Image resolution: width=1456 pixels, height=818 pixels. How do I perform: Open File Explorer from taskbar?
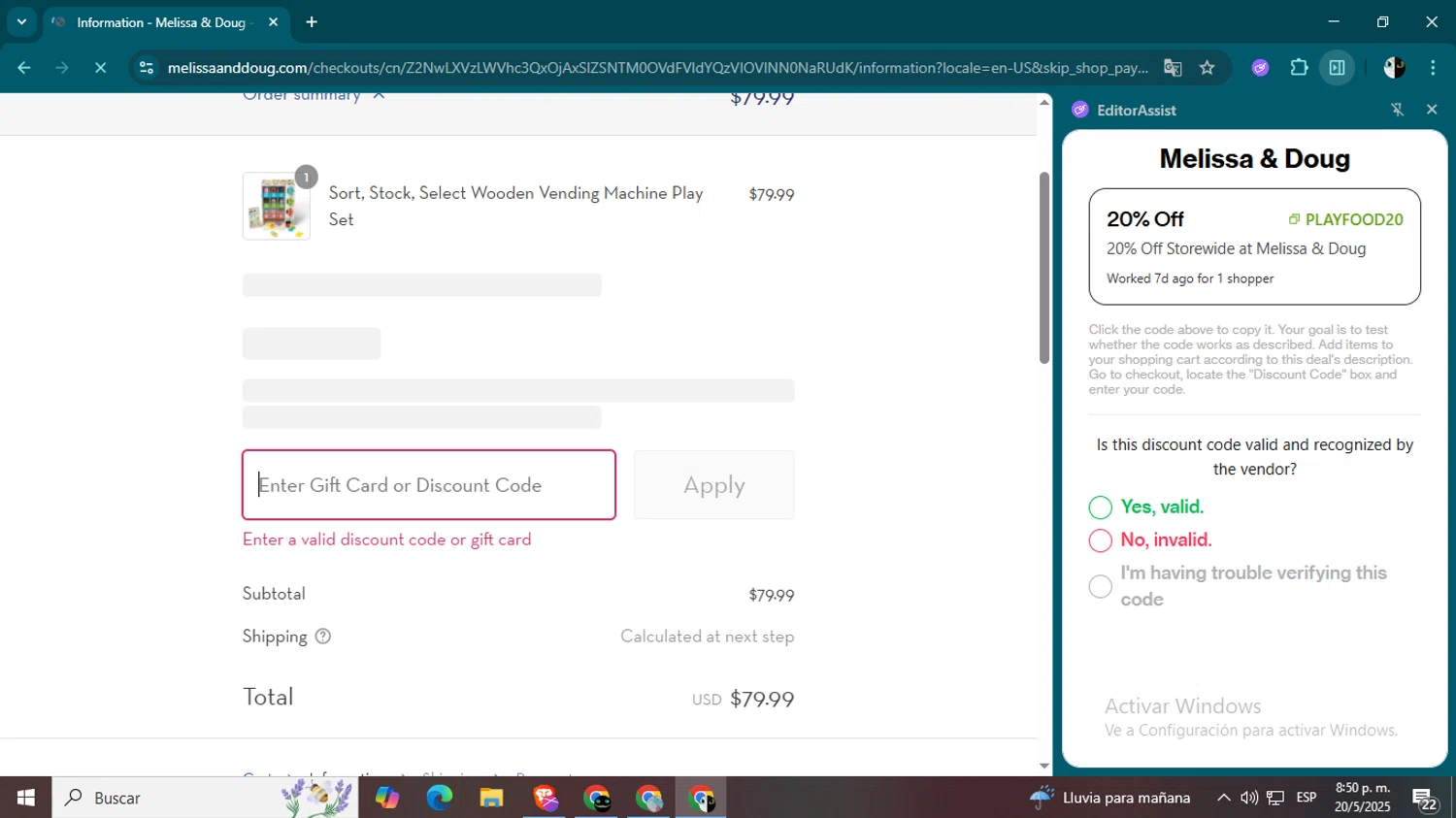coord(491,798)
